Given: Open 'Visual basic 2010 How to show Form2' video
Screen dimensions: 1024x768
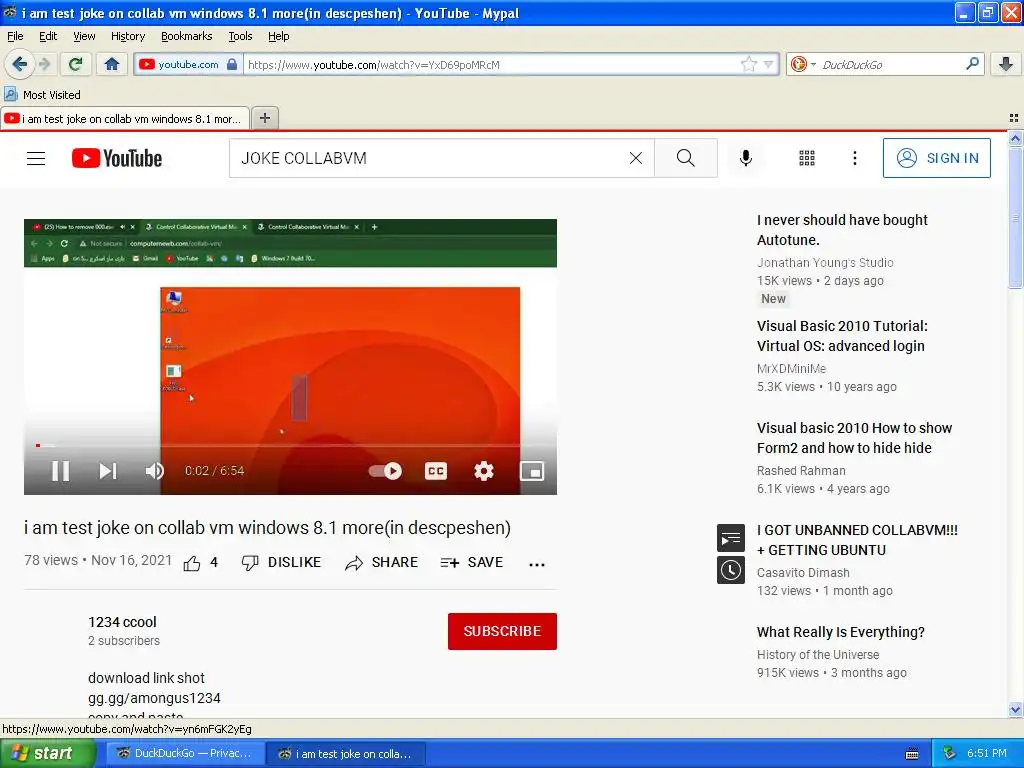Looking at the screenshot, I should click(x=854, y=438).
